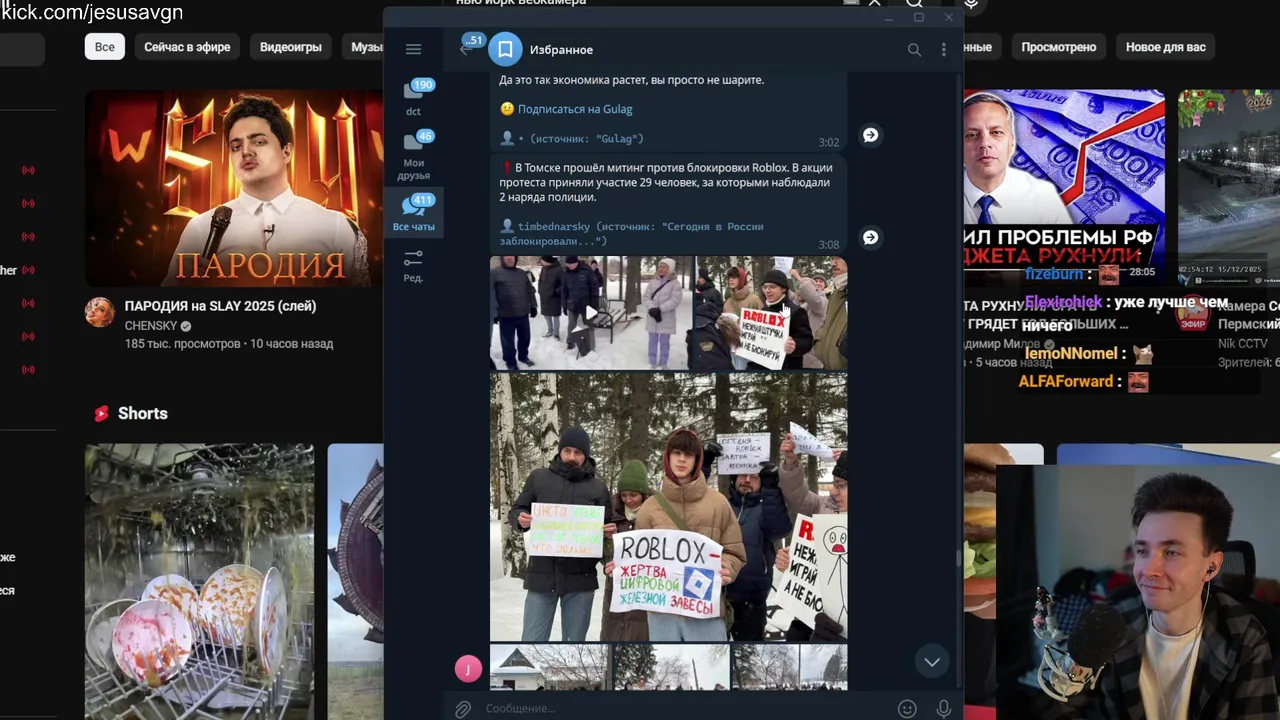Open the Ред. folder editor
Image resolution: width=1280 pixels, height=720 pixels.
click(413, 266)
